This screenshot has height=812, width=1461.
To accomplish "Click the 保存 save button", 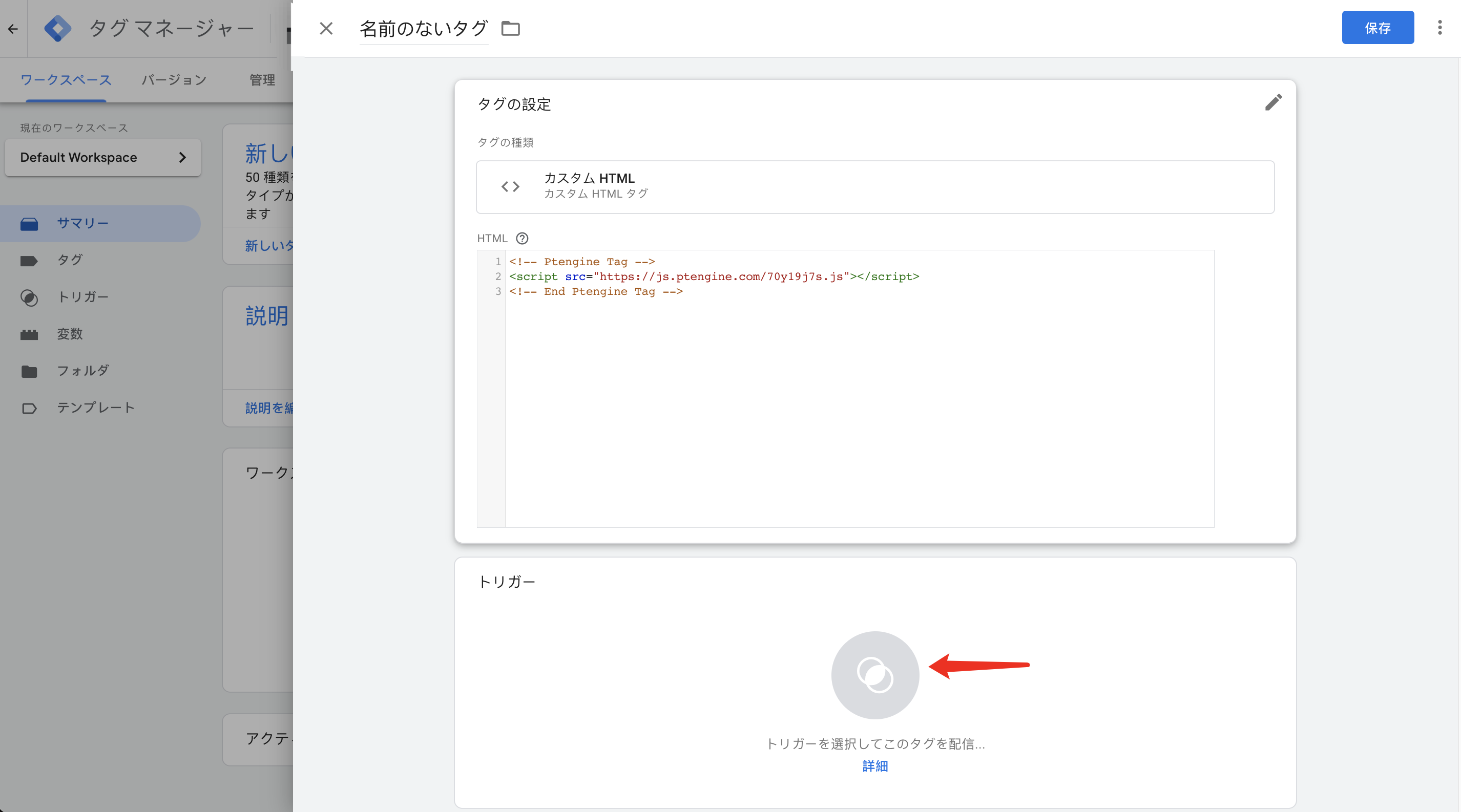I will pos(1377,28).
